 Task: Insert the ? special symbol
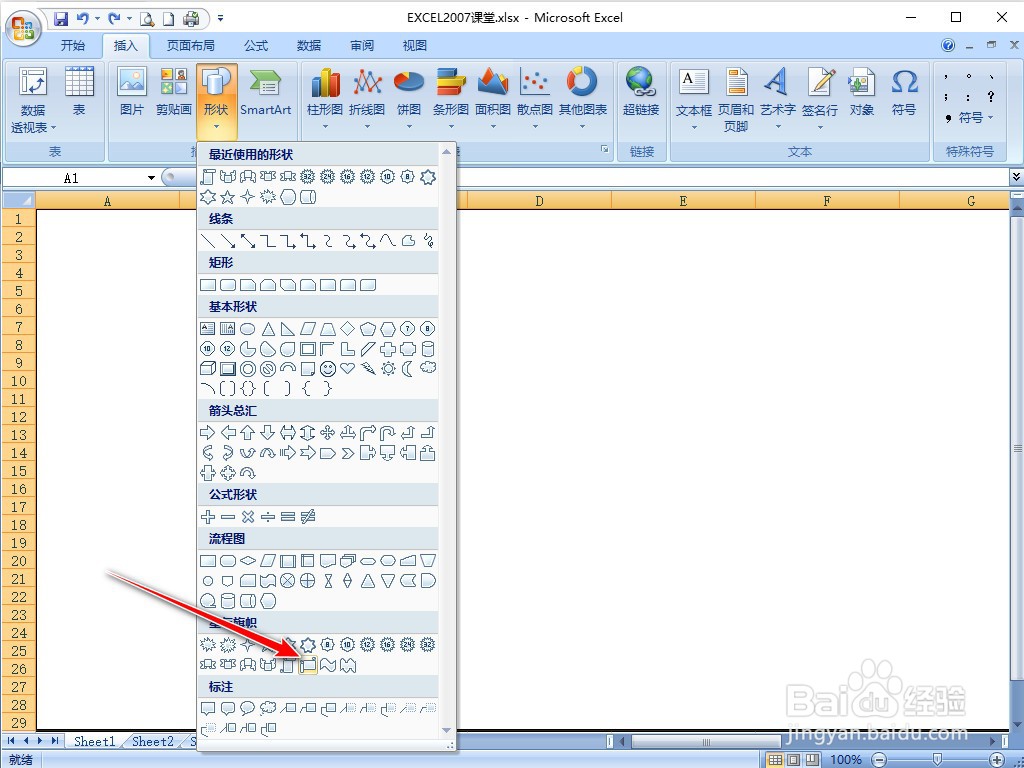tap(991, 97)
